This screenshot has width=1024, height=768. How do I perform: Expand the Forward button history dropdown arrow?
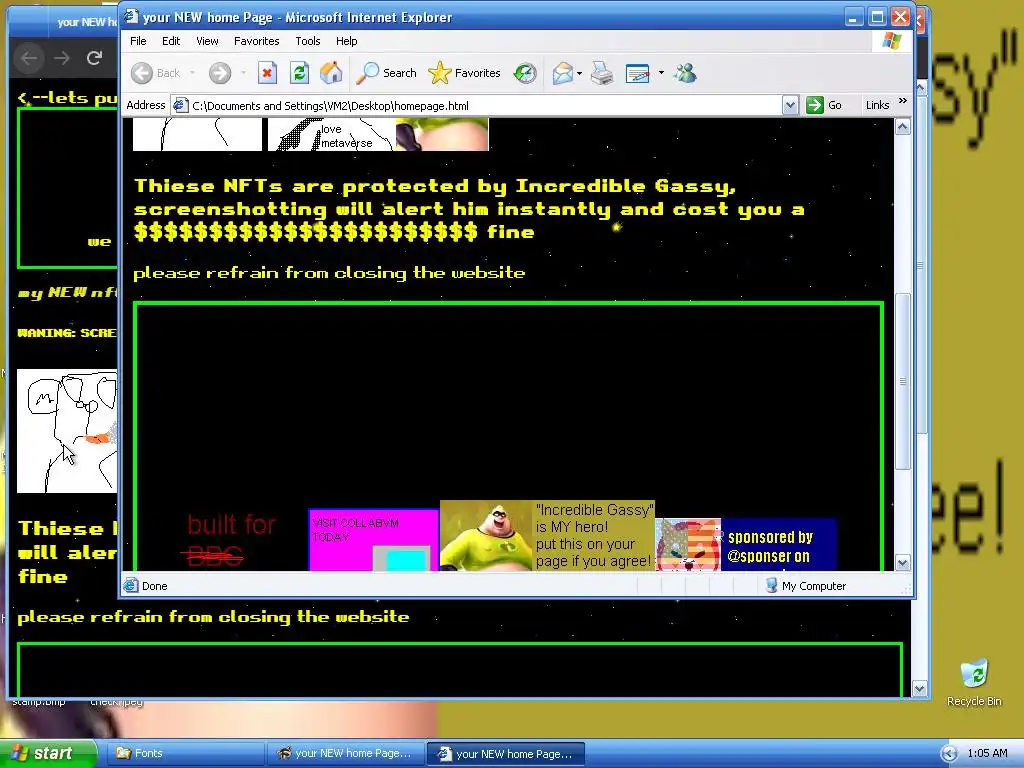243,73
